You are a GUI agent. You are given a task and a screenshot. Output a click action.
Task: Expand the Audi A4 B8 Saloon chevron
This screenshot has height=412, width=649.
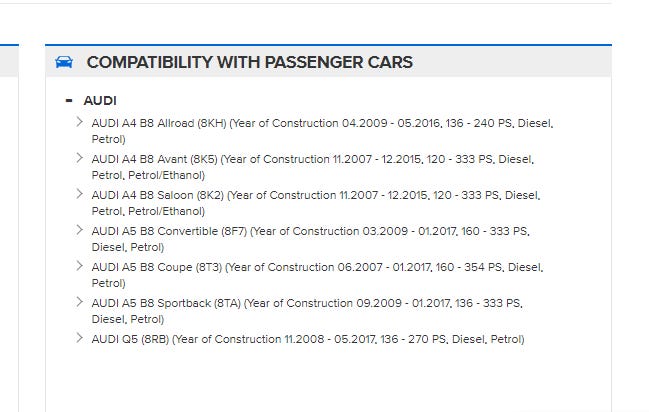tap(80, 194)
